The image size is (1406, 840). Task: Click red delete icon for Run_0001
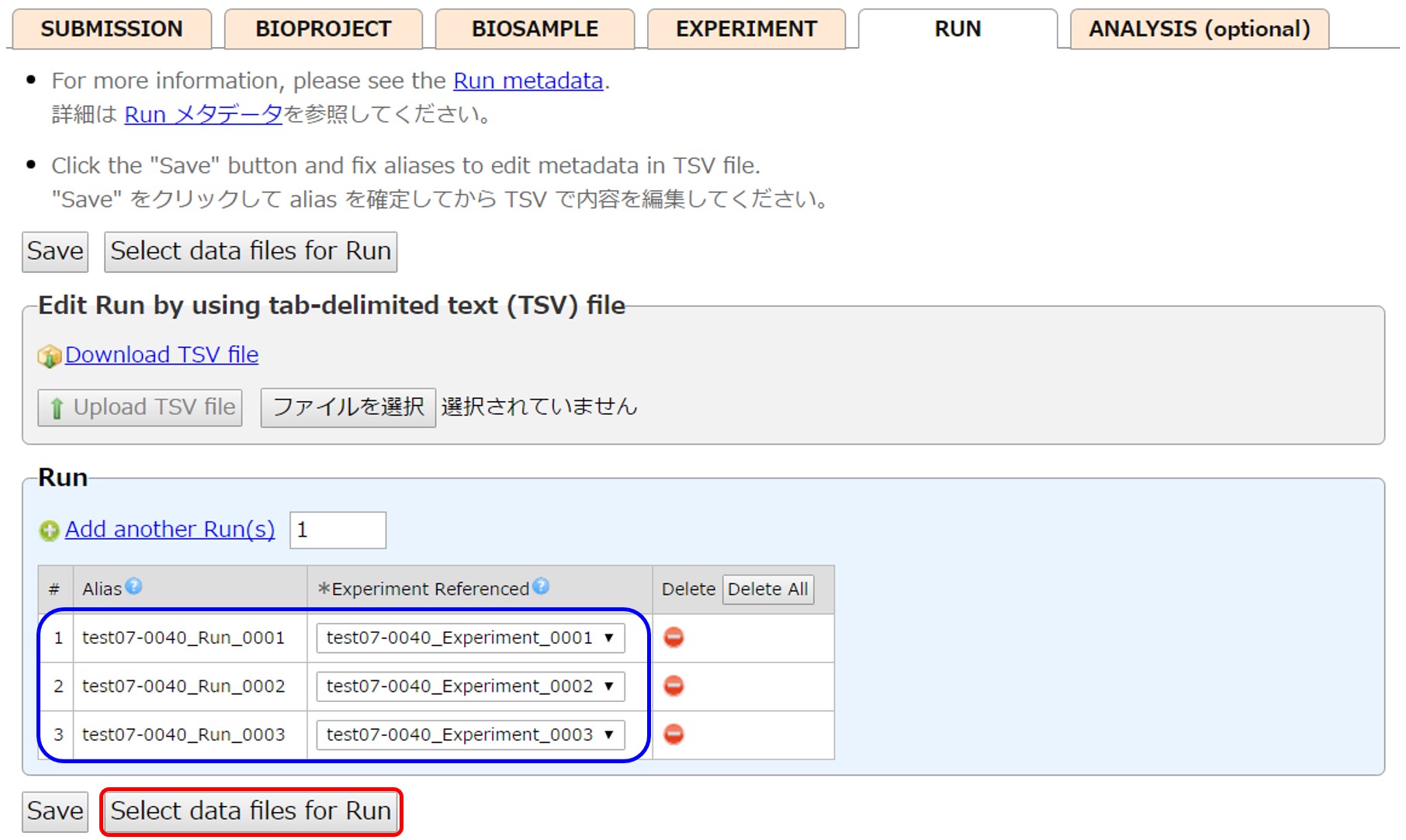point(674,638)
